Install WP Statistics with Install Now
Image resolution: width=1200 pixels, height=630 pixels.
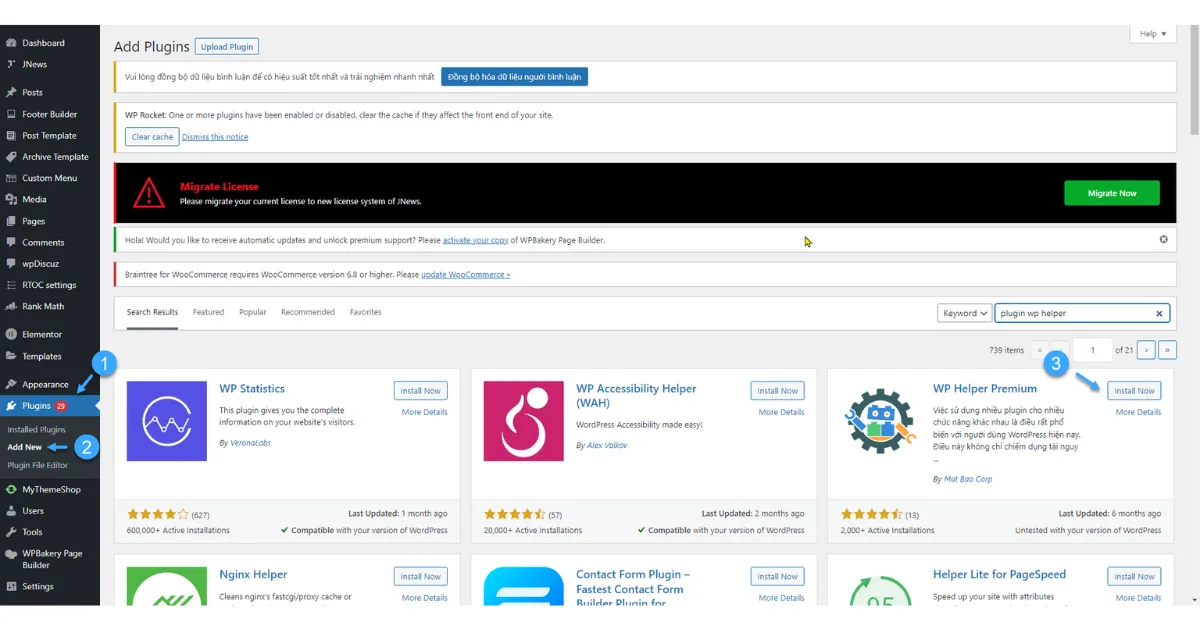[421, 391]
